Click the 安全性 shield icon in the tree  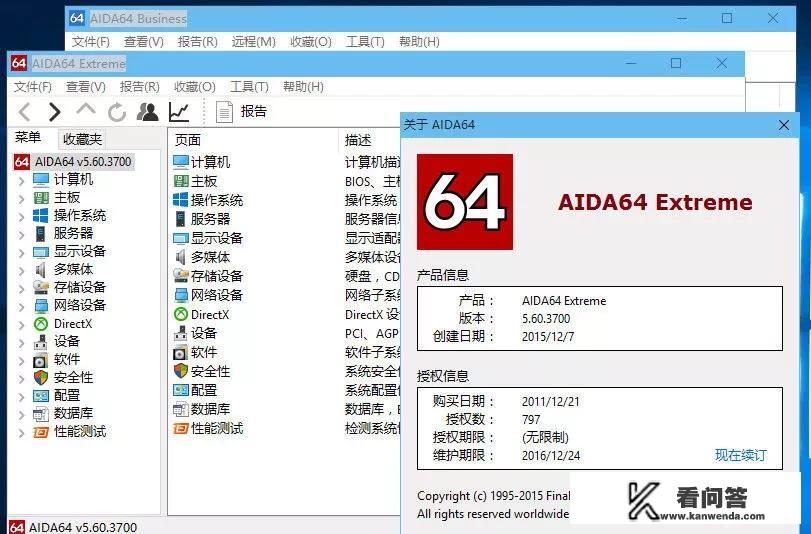(x=41, y=377)
